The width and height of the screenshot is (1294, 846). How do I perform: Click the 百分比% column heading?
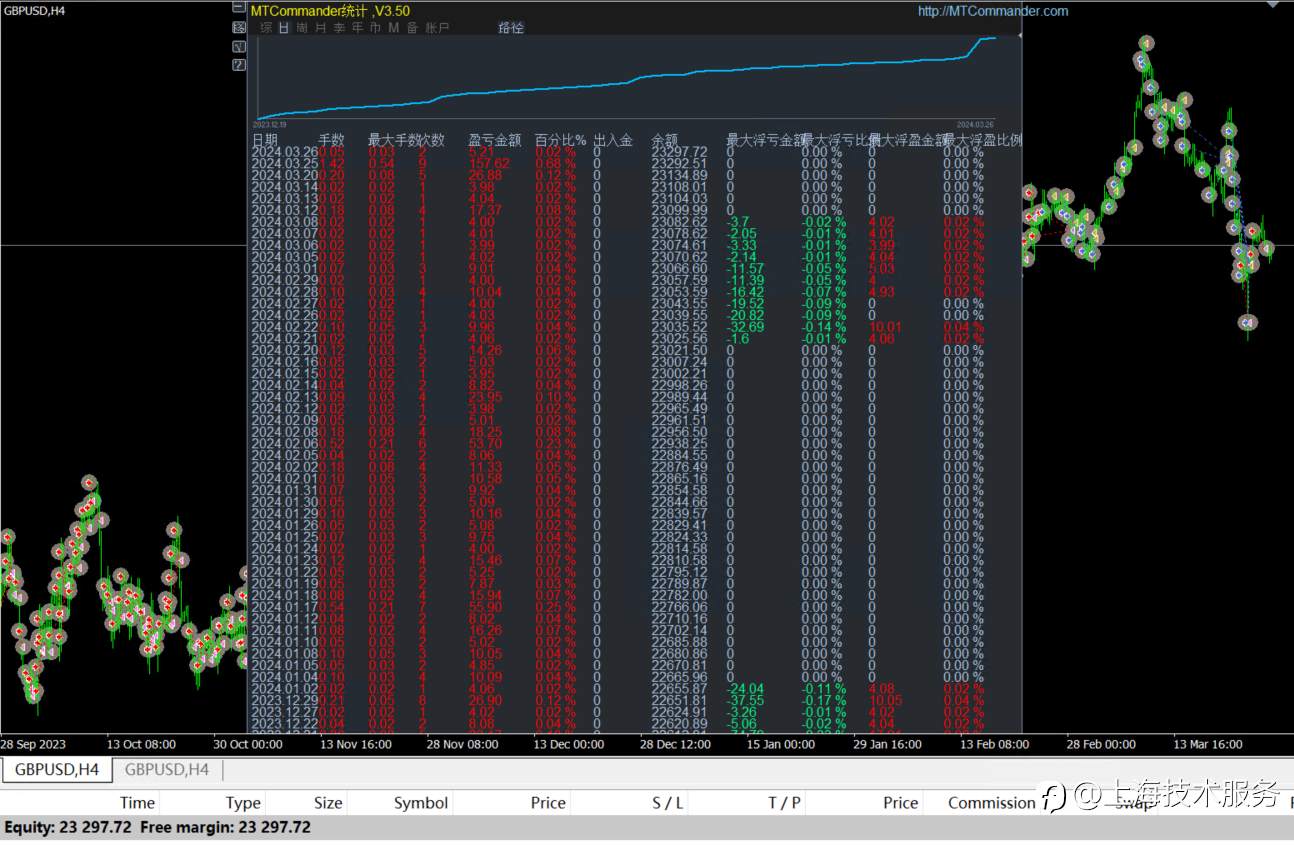[560, 140]
